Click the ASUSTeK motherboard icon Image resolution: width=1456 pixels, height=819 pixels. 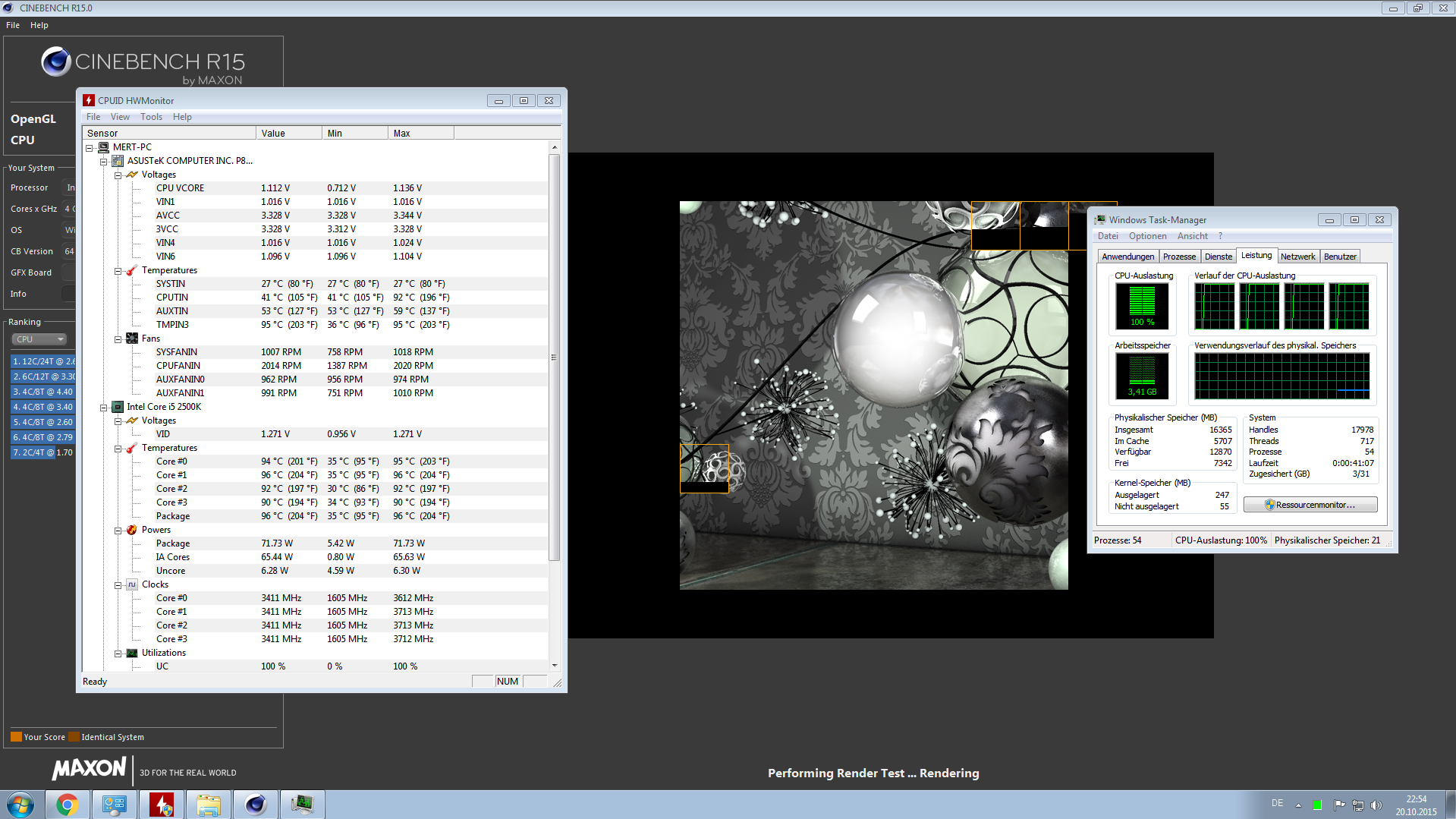(x=118, y=161)
